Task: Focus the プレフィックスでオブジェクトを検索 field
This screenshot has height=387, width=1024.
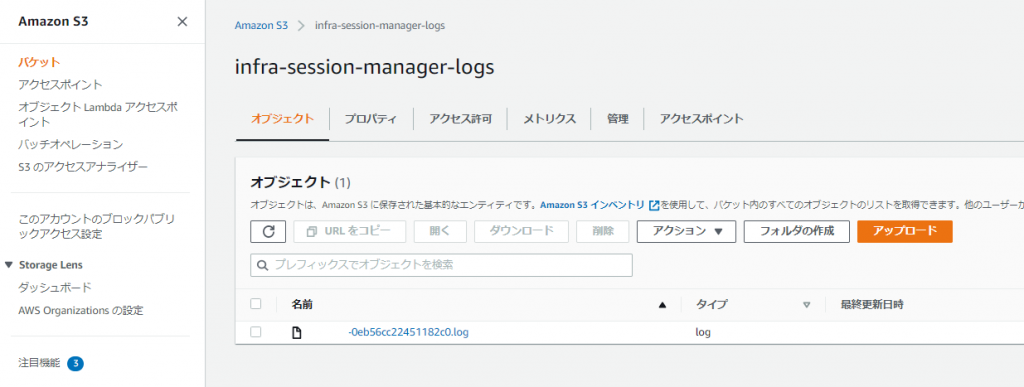Action: 441,266
